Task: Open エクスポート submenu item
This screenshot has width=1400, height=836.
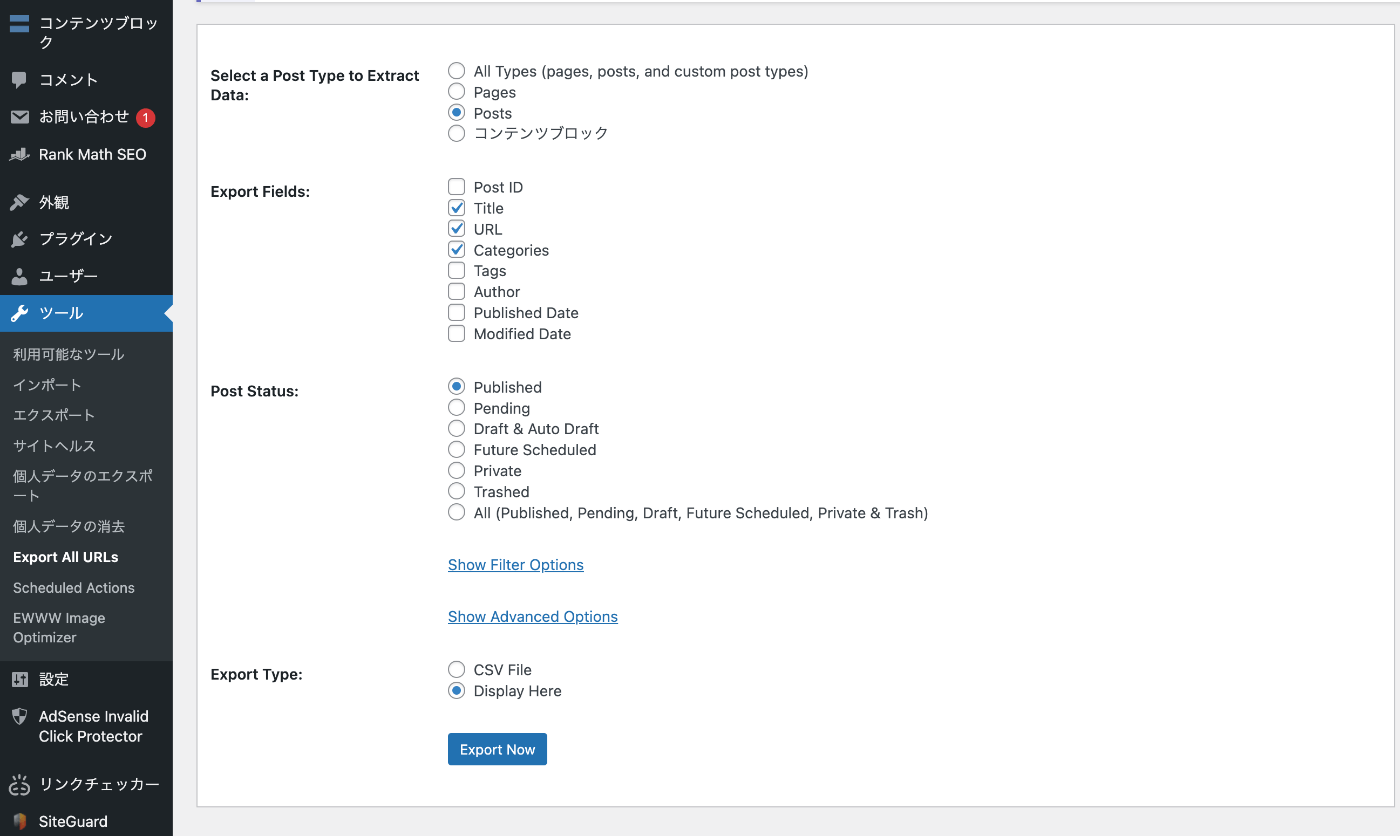Action: pyautogui.click(x=54, y=415)
